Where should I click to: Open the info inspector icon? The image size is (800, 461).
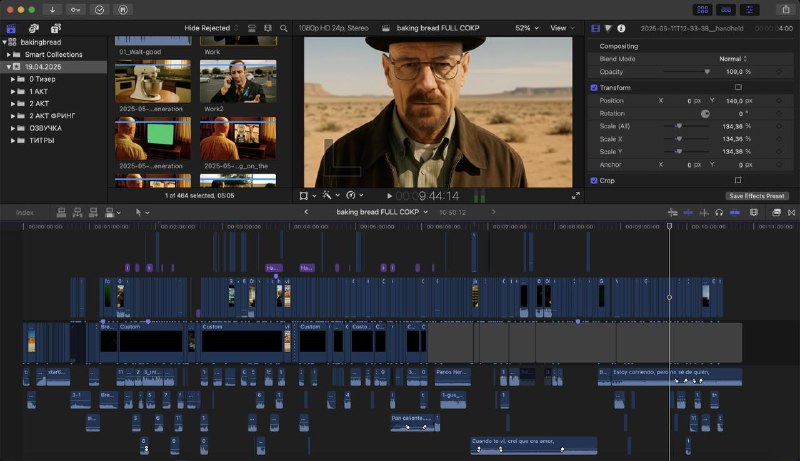pyautogui.click(x=621, y=29)
